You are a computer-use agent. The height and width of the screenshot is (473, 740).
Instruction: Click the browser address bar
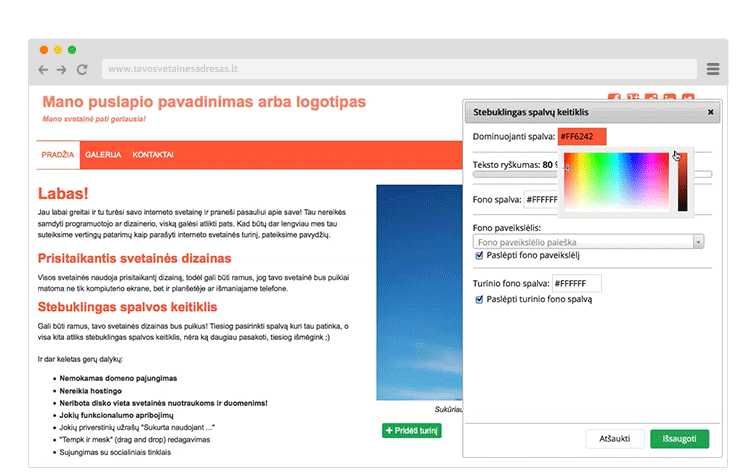(x=399, y=69)
